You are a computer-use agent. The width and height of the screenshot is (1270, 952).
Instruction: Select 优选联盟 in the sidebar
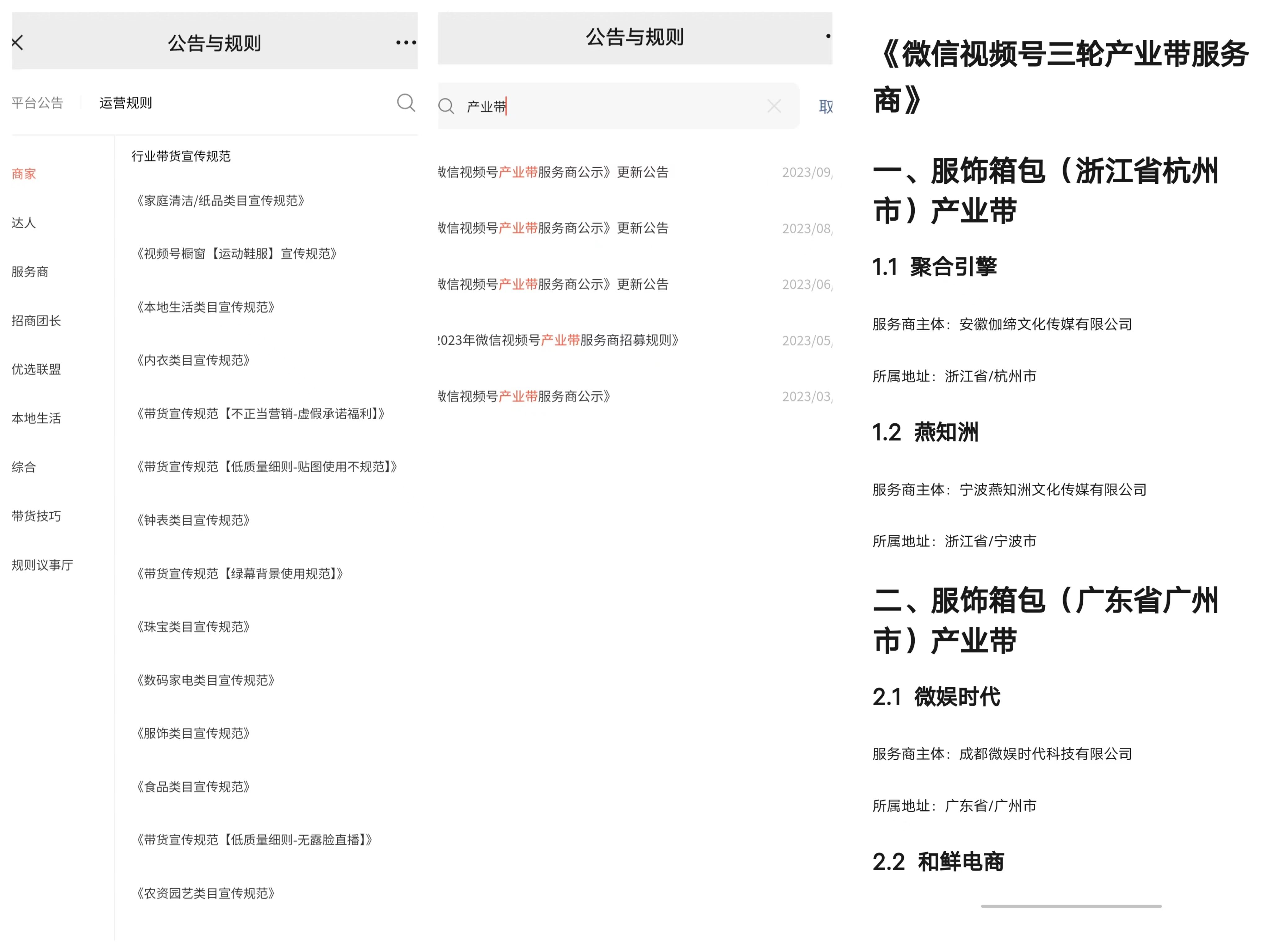[x=36, y=369]
